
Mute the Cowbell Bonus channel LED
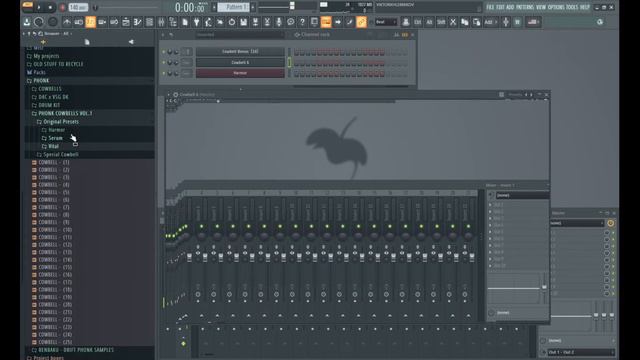tap(164, 52)
